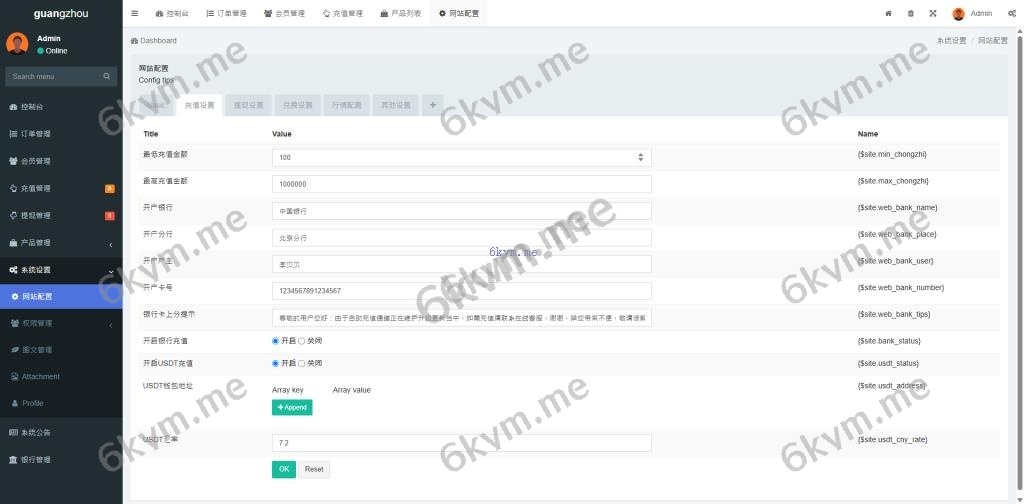Select 关闭 for 开启USDT充值
The width and height of the screenshot is (1024, 504).
[x=302, y=363]
